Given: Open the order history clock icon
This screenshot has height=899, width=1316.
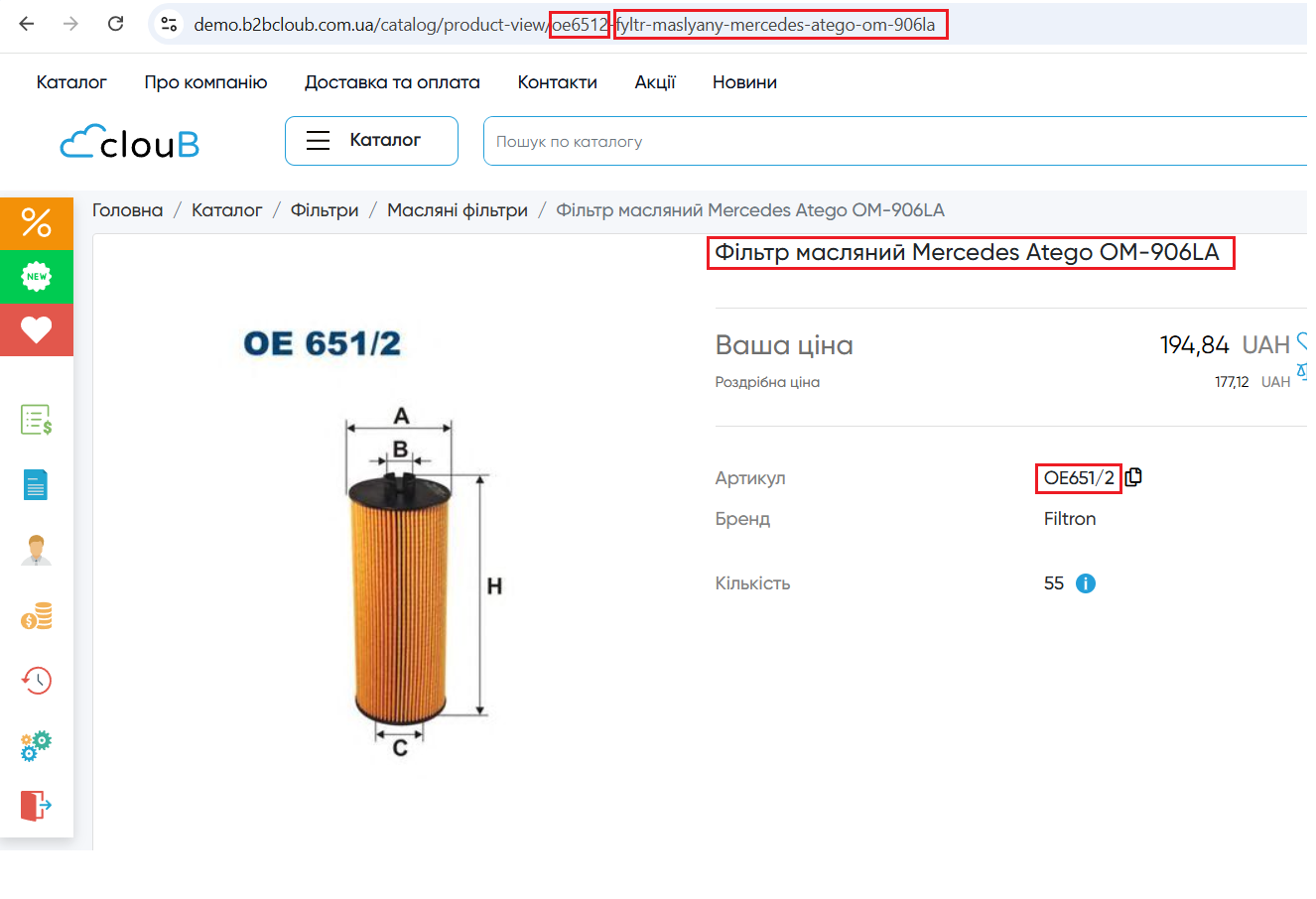Looking at the screenshot, I should [x=37, y=681].
